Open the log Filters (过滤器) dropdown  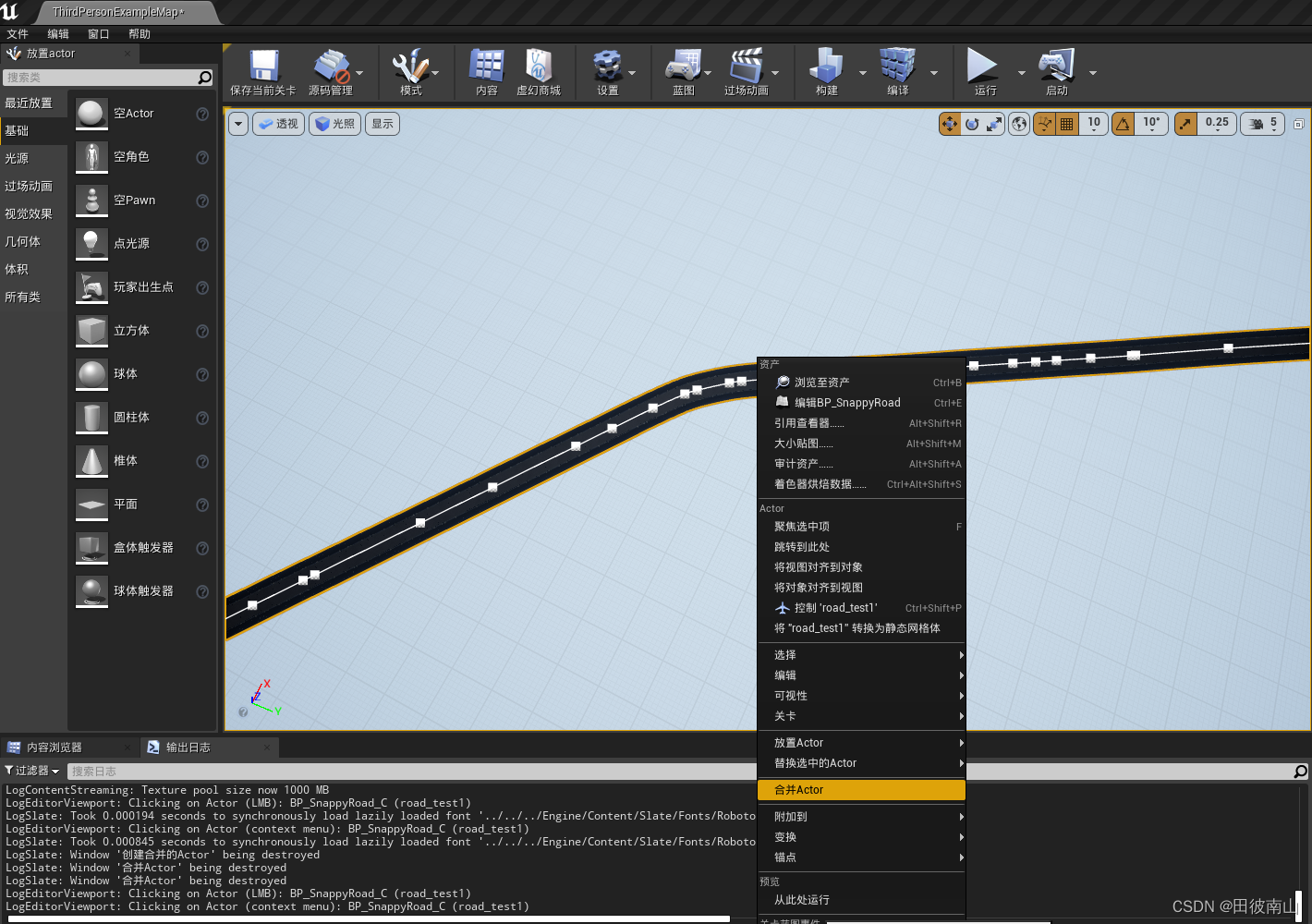(32, 771)
